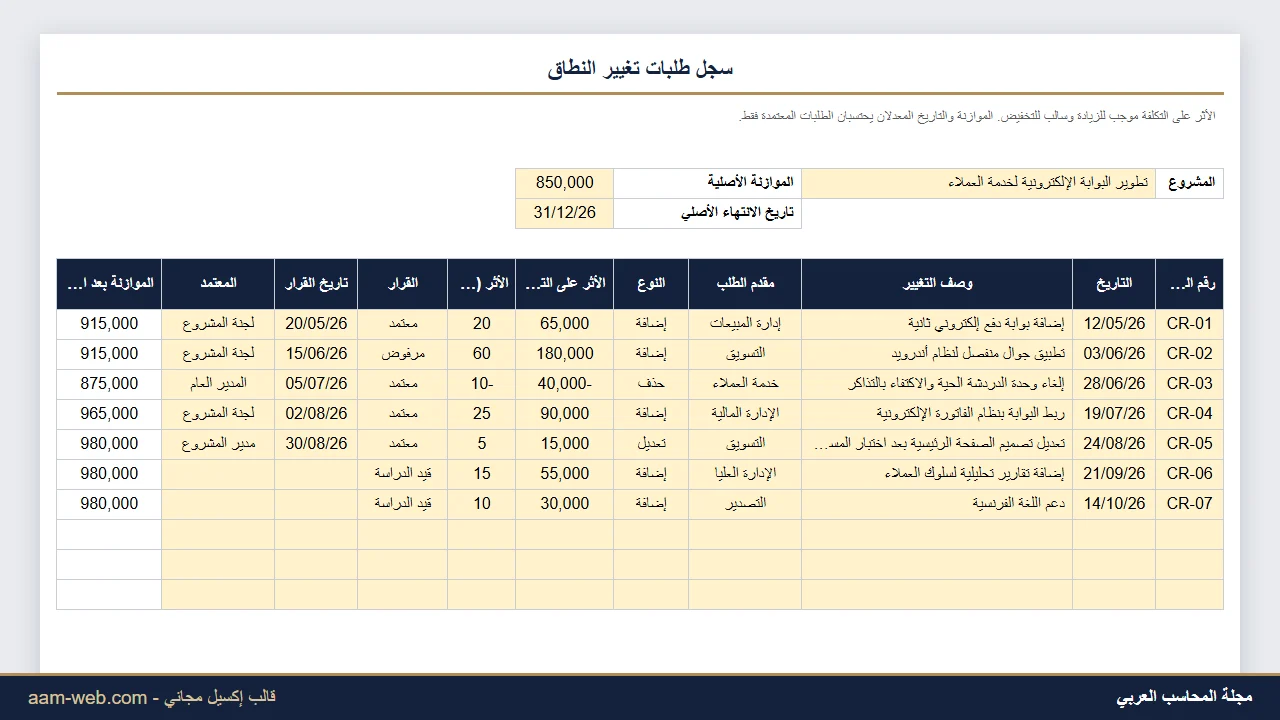The image size is (1280, 720).
Task: Click the "تاريخ الانتهاء الأصلي" label
Action: [x=707, y=213]
